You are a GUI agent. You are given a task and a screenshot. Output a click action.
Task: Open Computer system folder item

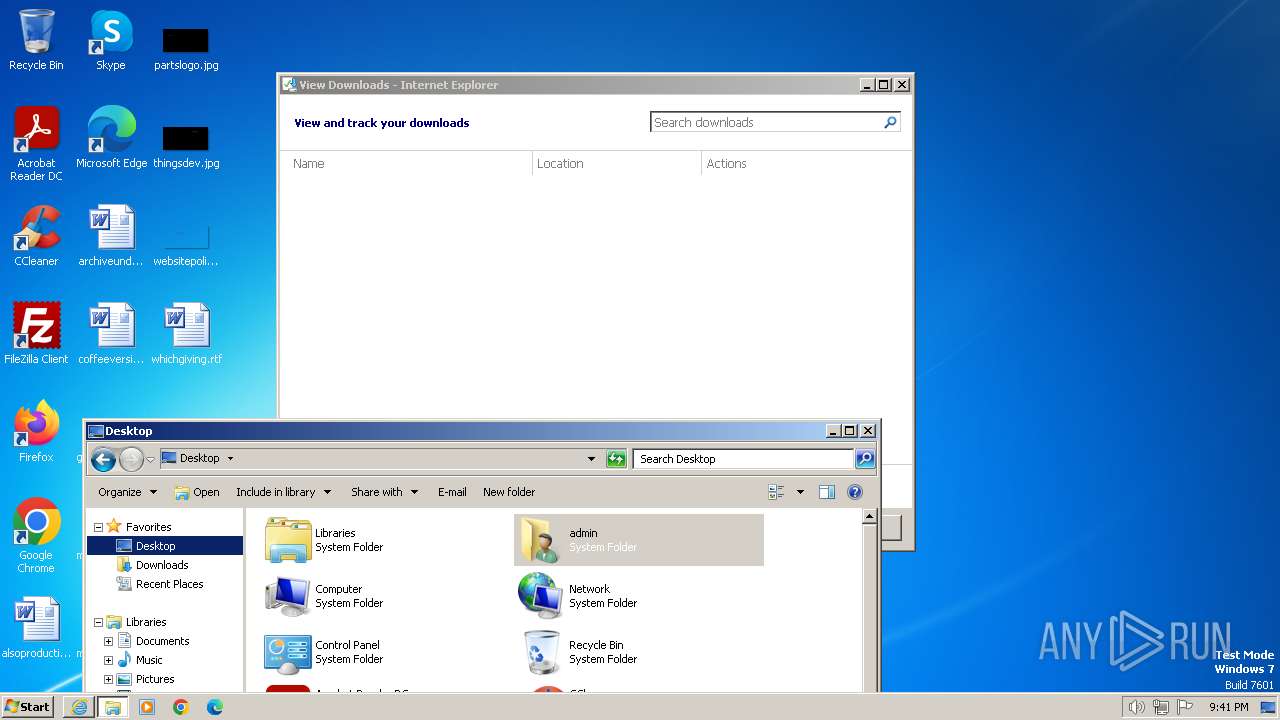(385, 596)
